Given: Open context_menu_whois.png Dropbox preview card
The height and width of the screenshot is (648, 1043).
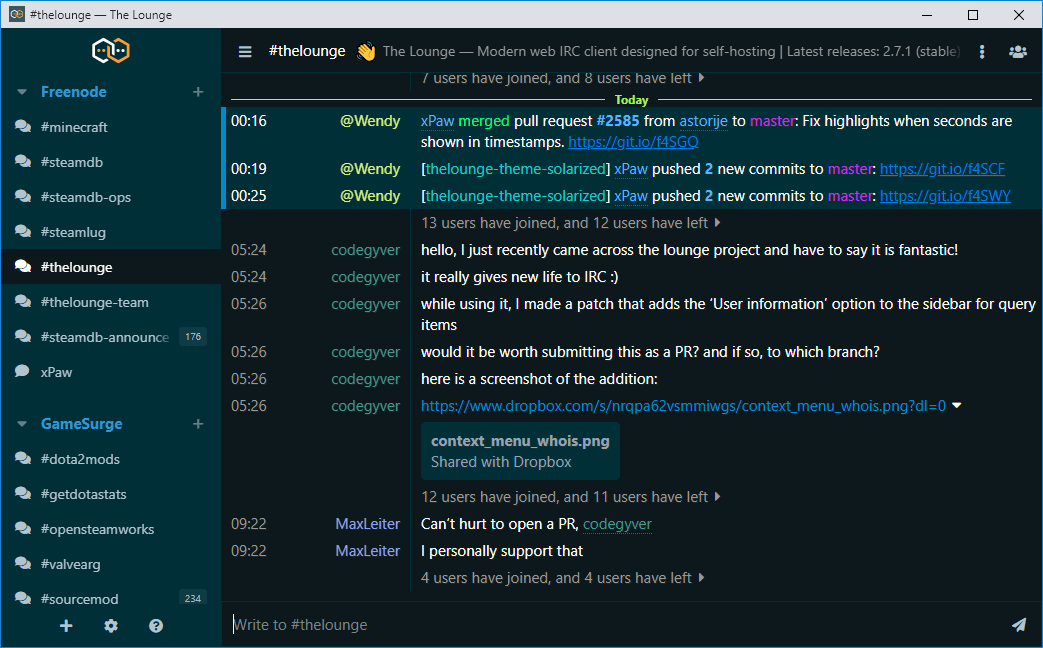Looking at the screenshot, I should [520, 451].
